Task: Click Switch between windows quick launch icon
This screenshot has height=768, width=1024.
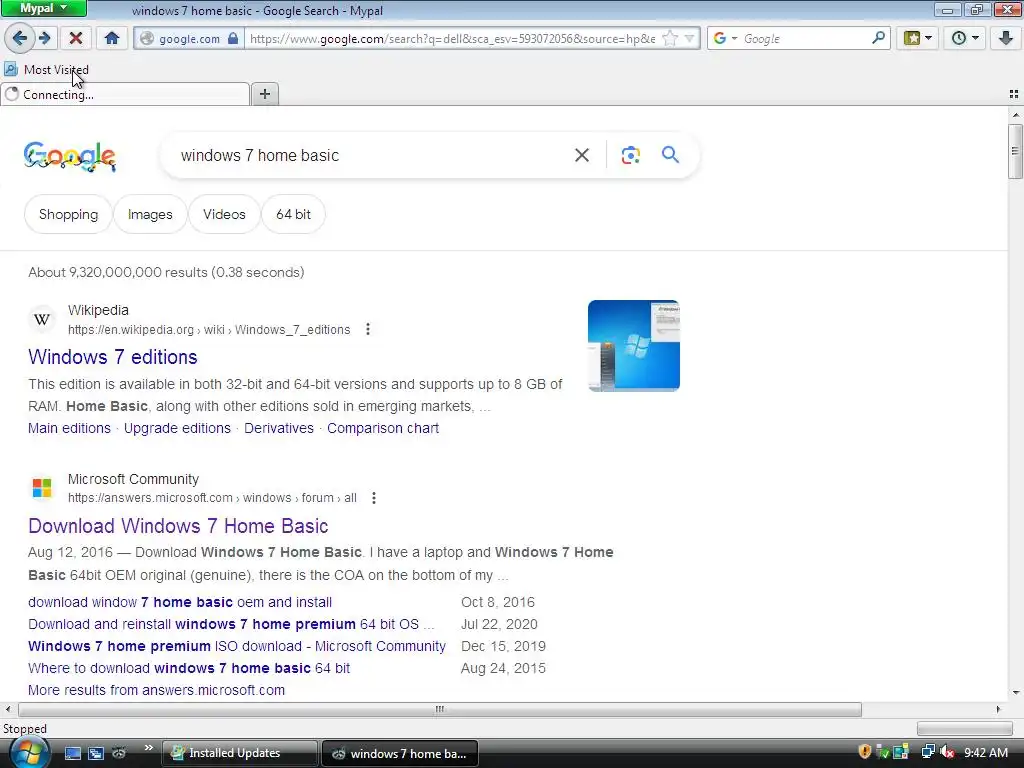Action: 95,753
